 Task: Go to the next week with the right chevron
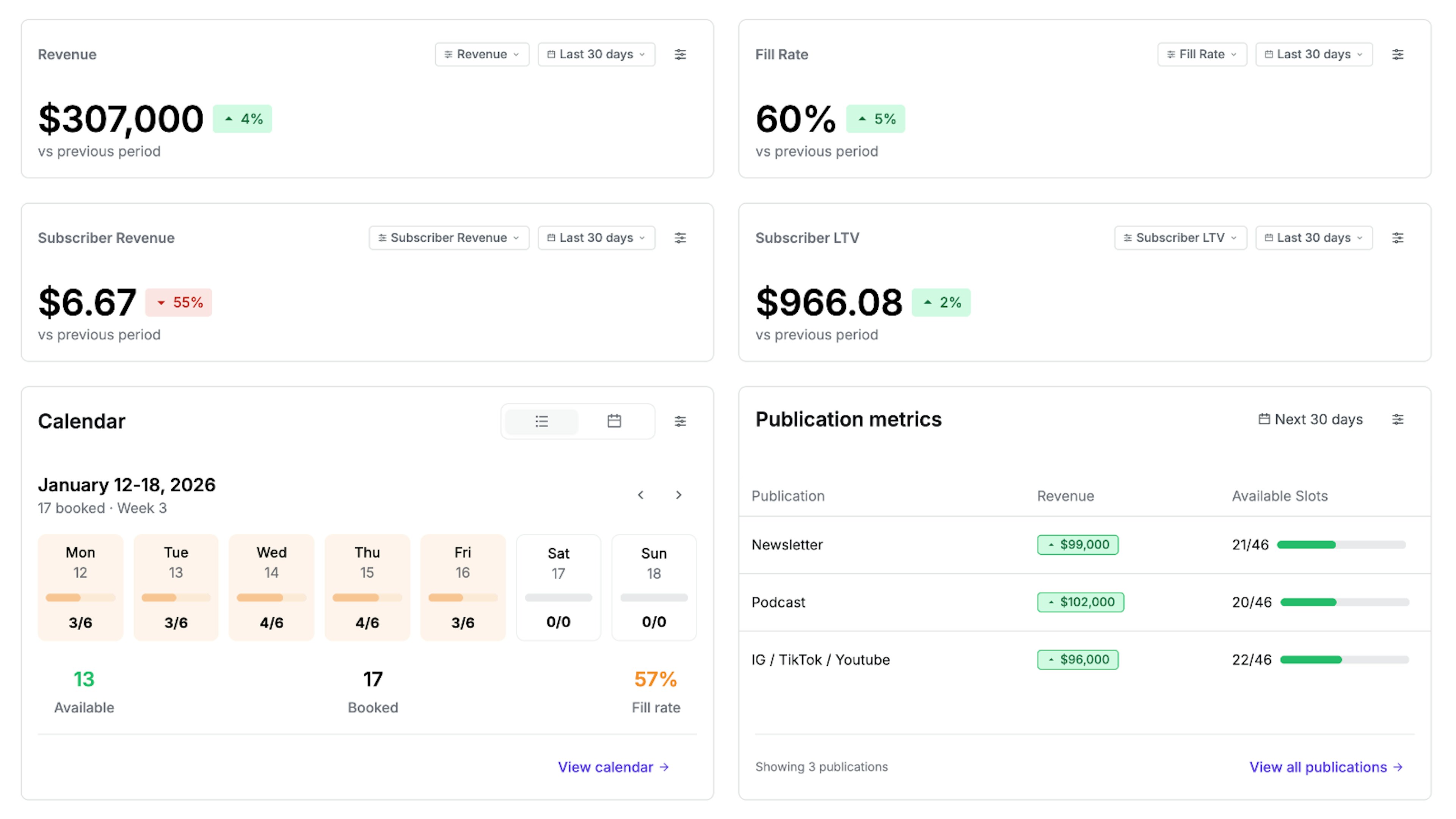[679, 494]
